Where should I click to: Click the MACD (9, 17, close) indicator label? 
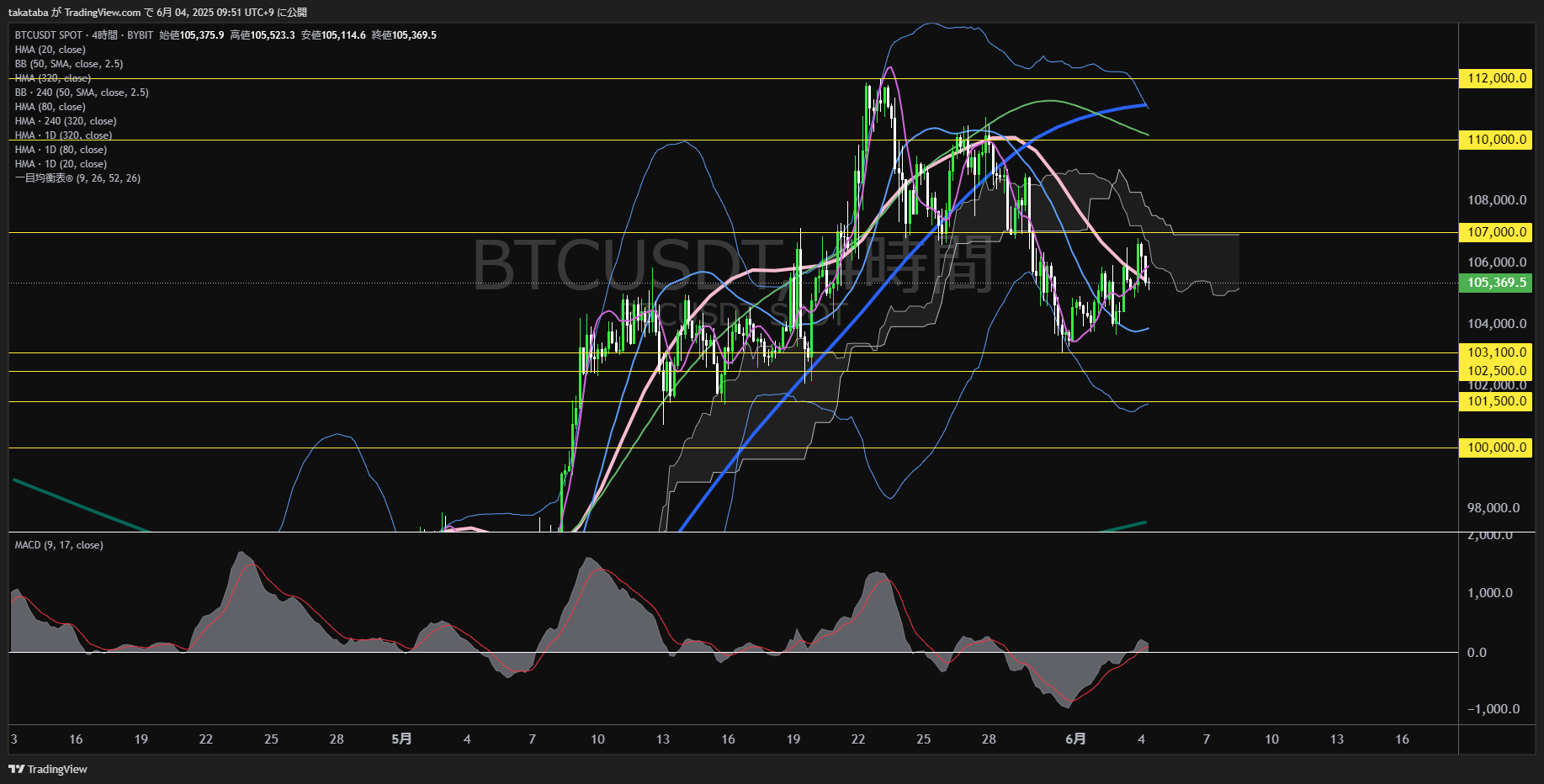pos(59,545)
